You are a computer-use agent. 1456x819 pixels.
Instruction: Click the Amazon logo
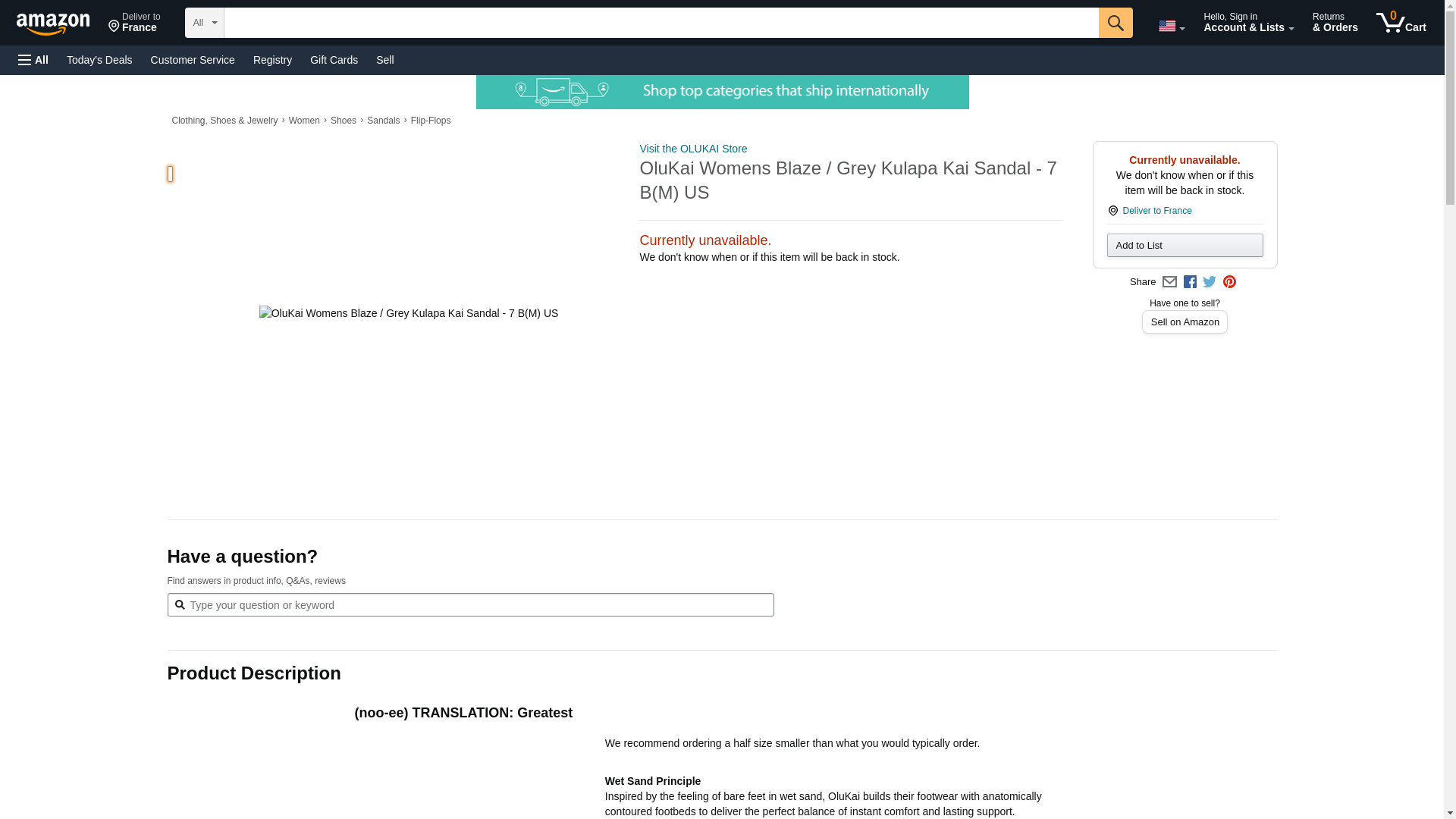(53, 24)
